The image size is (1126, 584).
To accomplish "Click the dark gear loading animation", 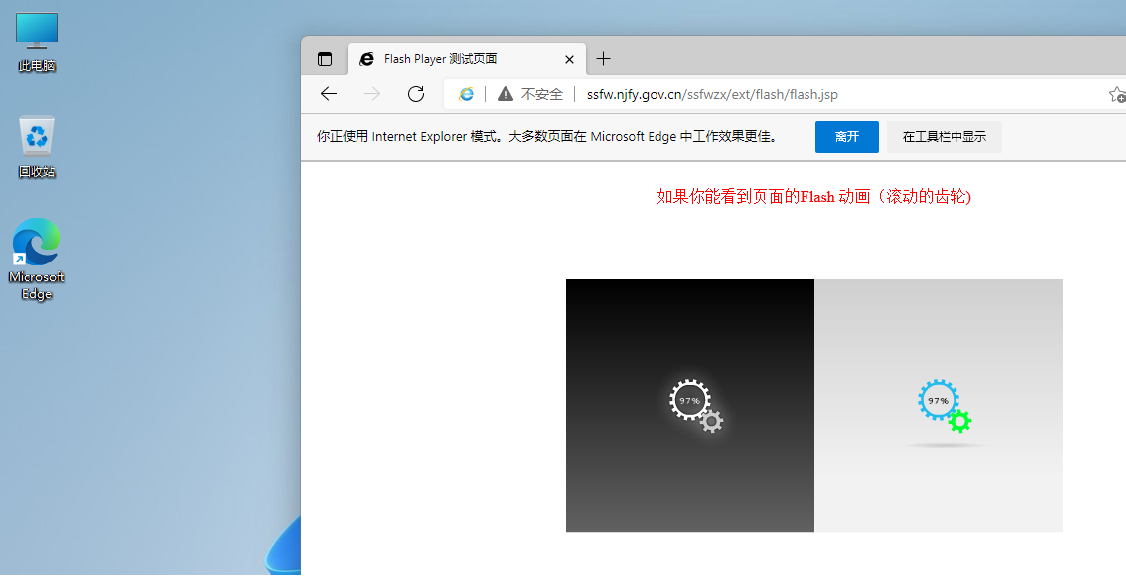I will point(689,401).
